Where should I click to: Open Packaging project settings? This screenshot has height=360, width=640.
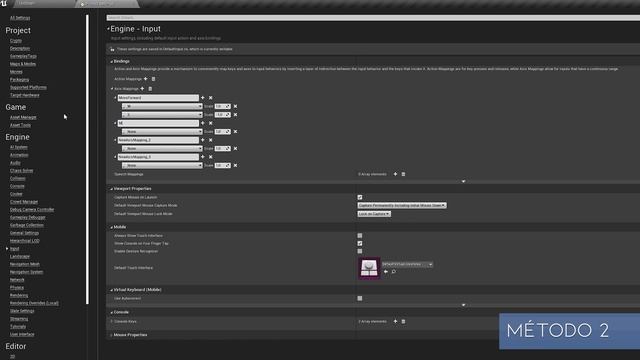[x=20, y=80]
